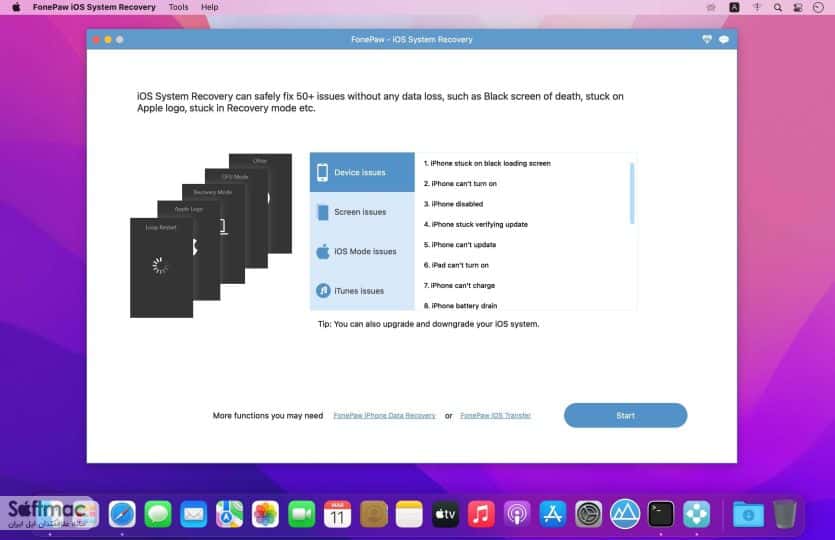Switch to iOS Mode issues tab label
Image resolution: width=835 pixels, height=540 pixels.
[x=365, y=251]
